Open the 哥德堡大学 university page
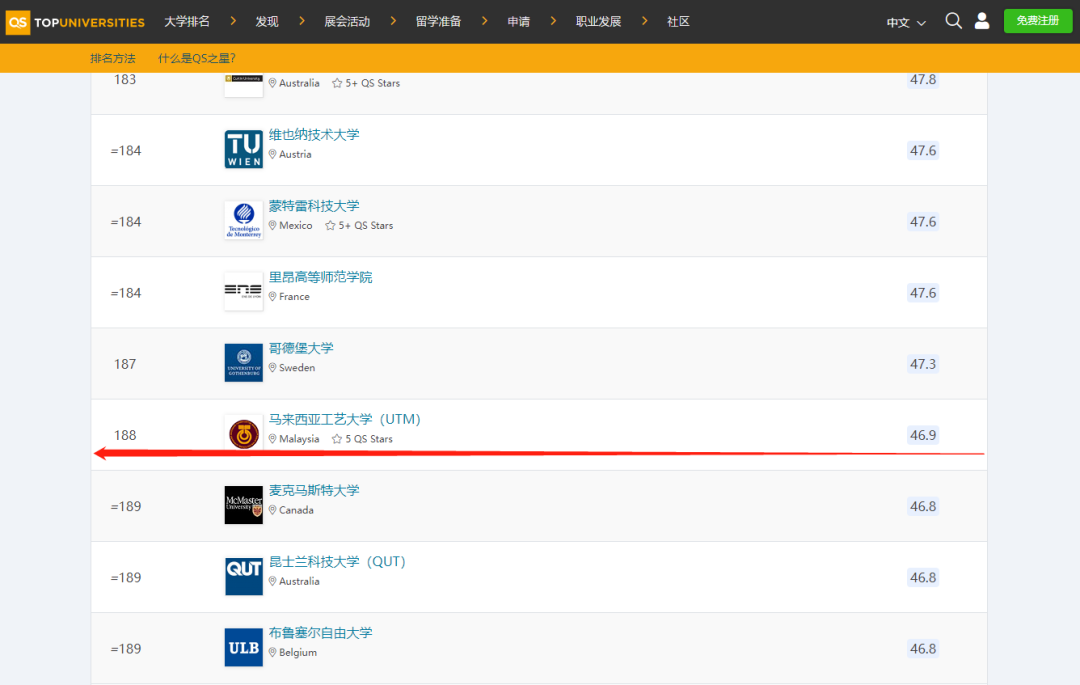1080x685 pixels. (301, 348)
